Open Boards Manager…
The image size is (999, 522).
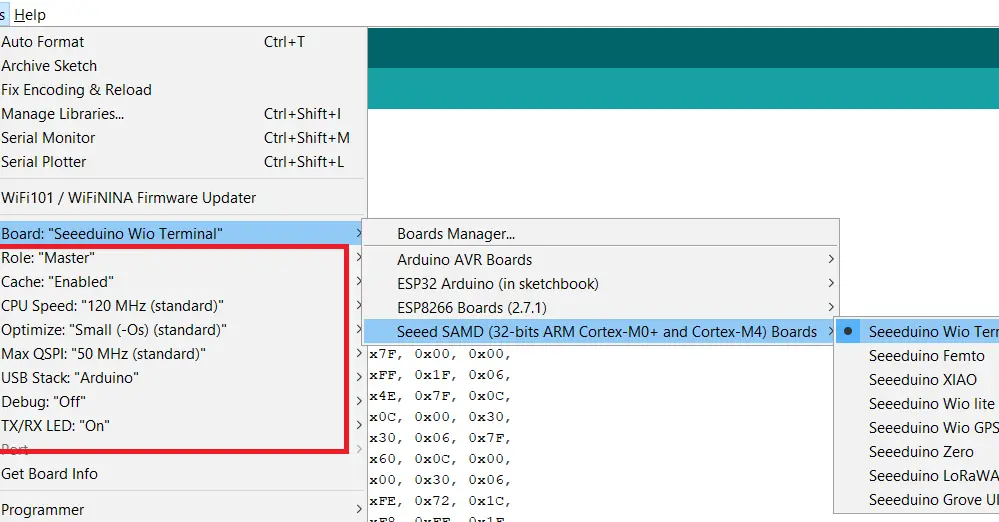(601, 234)
